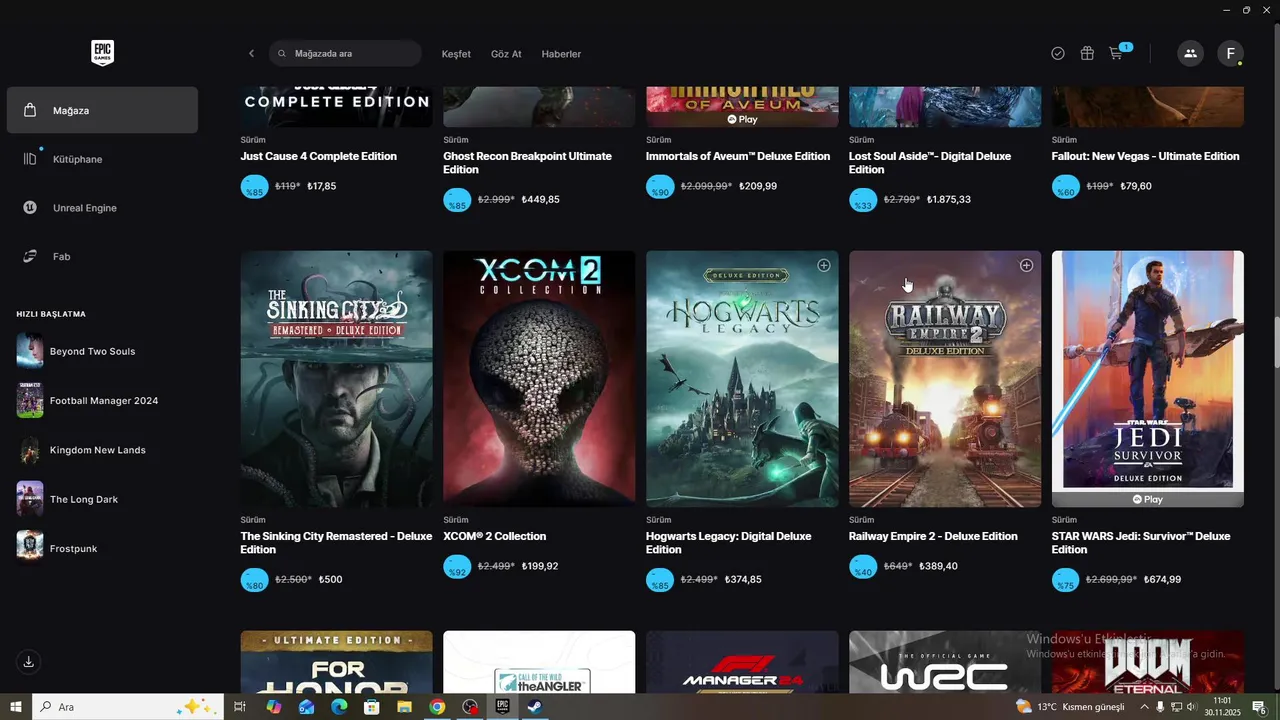Open the wishlist checkmark icon
Screen dimensions: 1280x720
point(1058,54)
